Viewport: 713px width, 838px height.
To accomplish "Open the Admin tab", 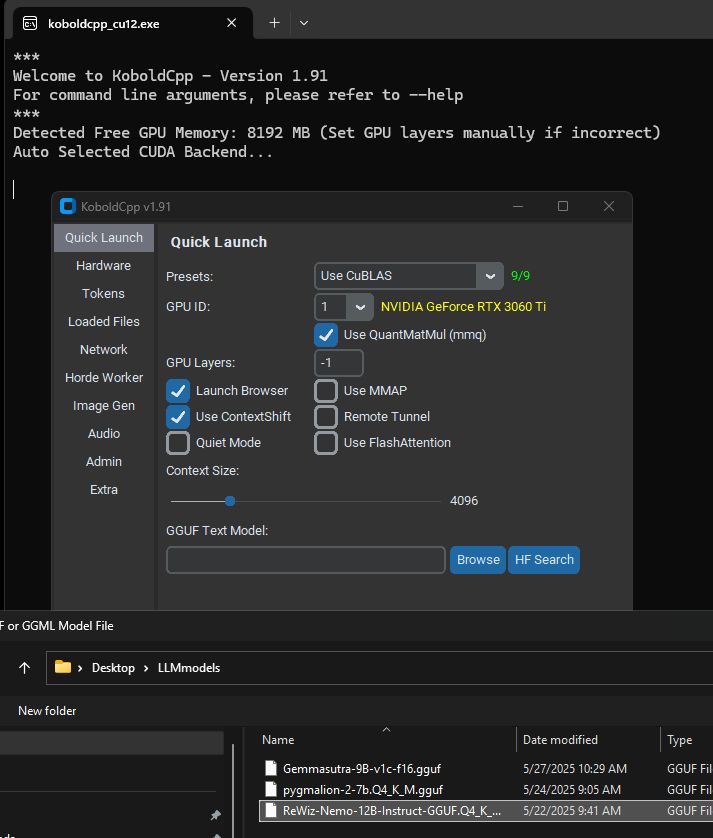I will pyautogui.click(x=104, y=462).
